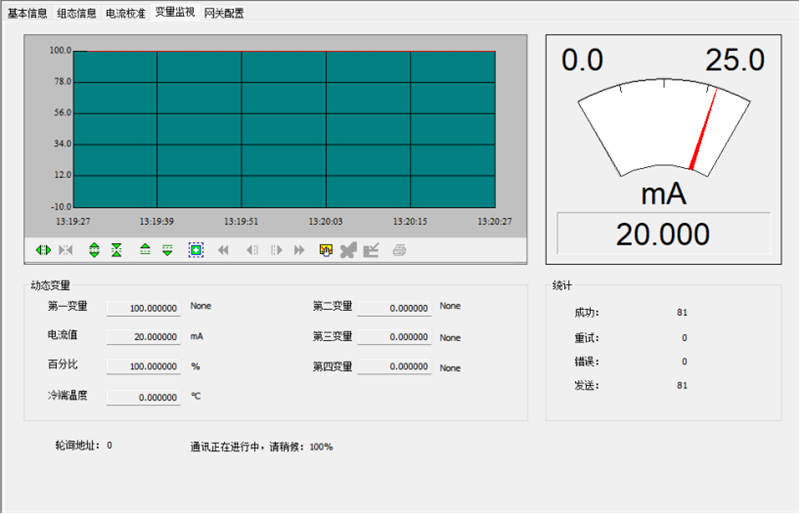Click the 13:19:27 time axis label
The width and height of the screenshot is (800, 514).
(x=73, y=222)
